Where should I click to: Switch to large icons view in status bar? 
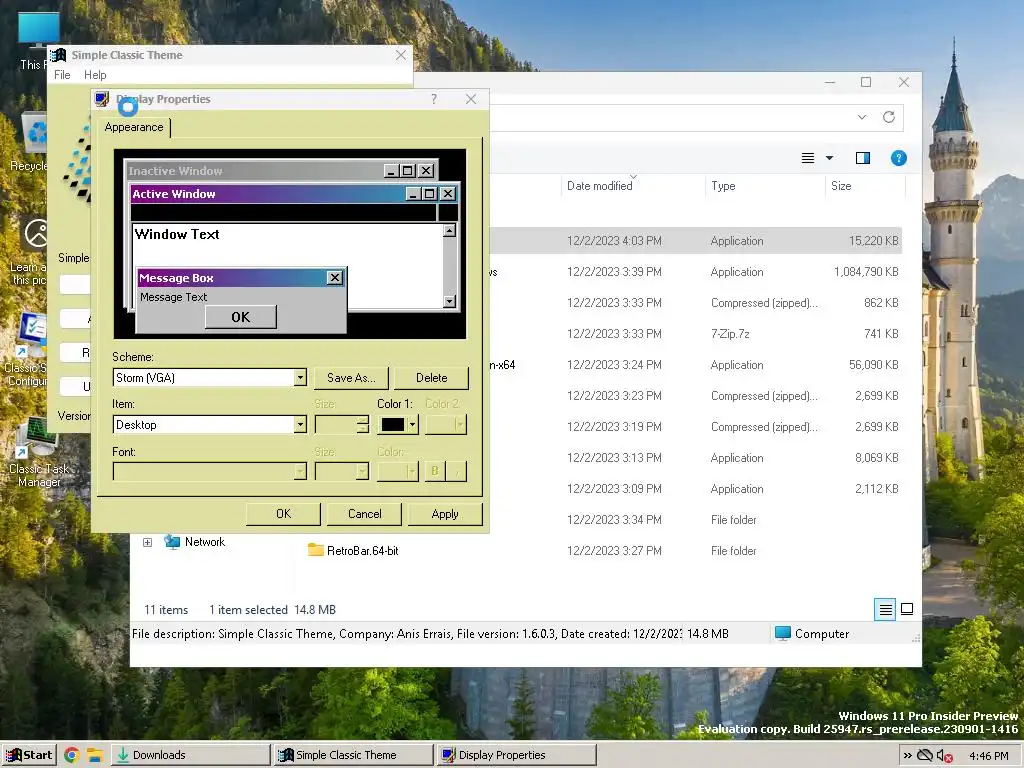pyautogui.click(x=907, y=609)
